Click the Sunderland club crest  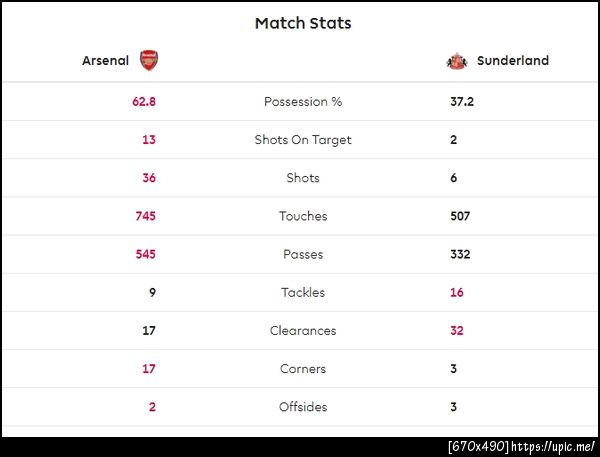pos(457,61)
